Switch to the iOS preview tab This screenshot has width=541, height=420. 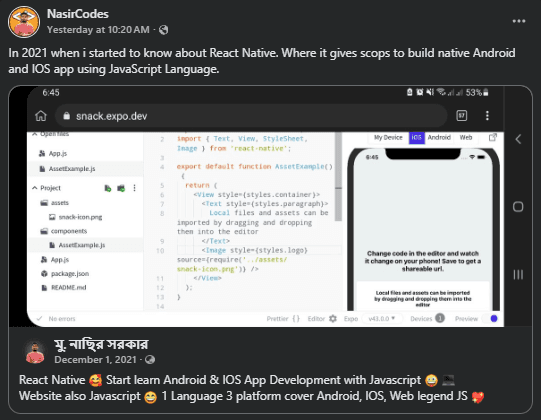tap(416, 137)
